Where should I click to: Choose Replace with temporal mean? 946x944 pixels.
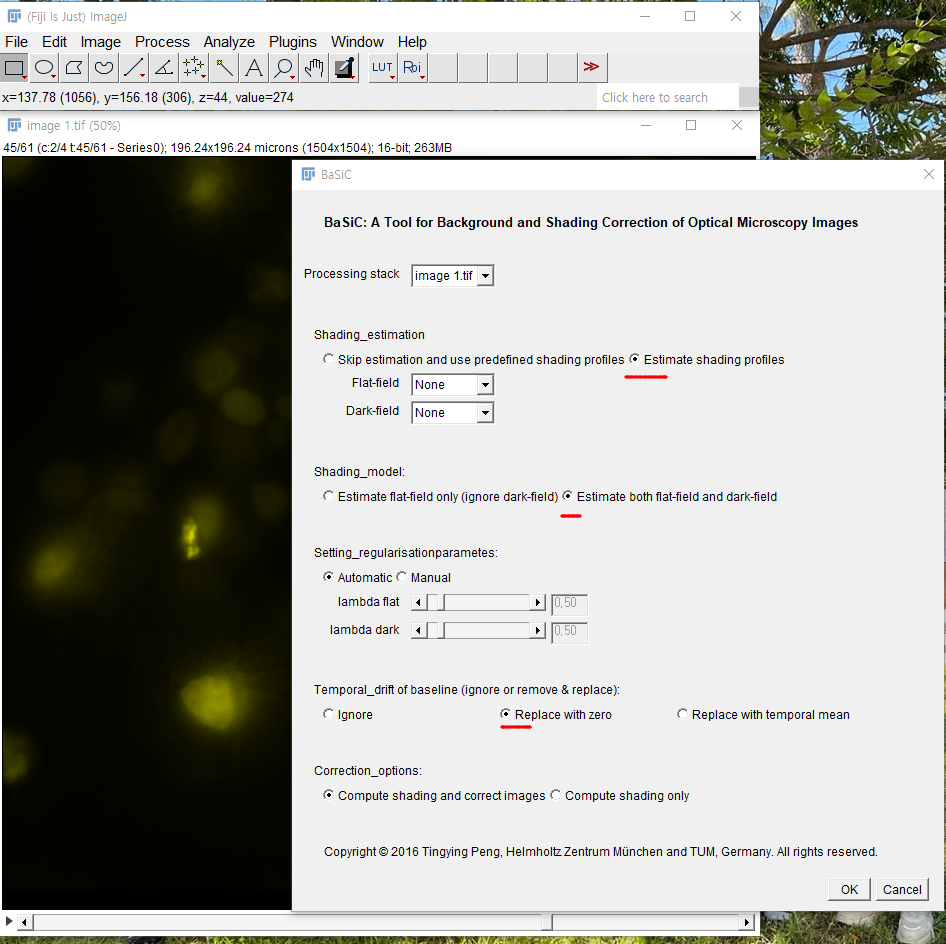click(682, 714)
